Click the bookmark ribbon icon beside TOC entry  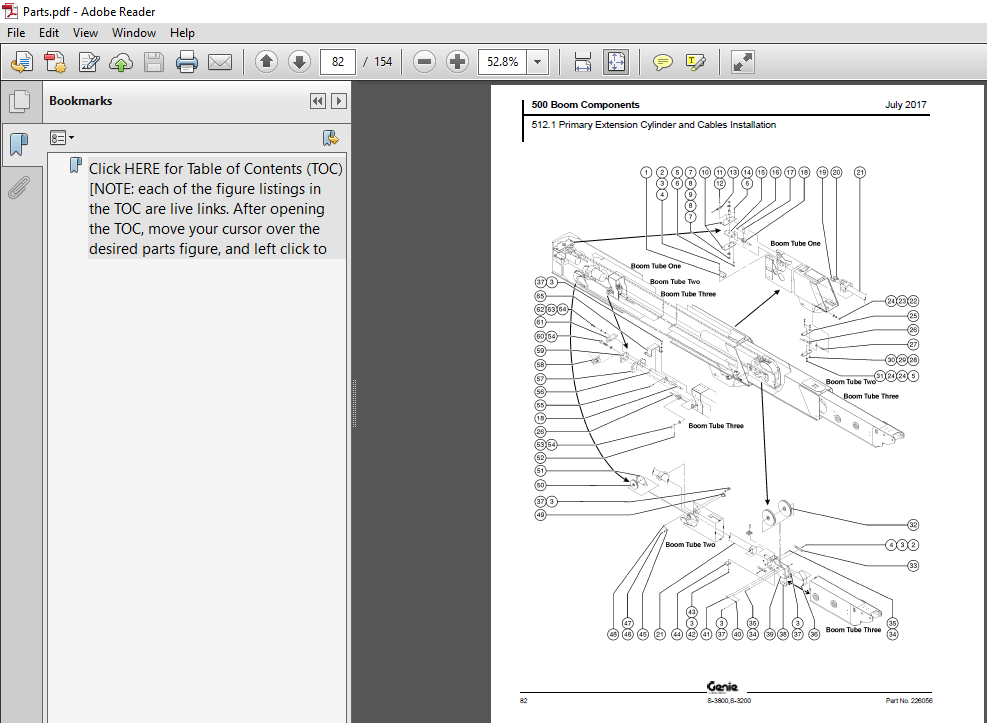coord(76,165)
